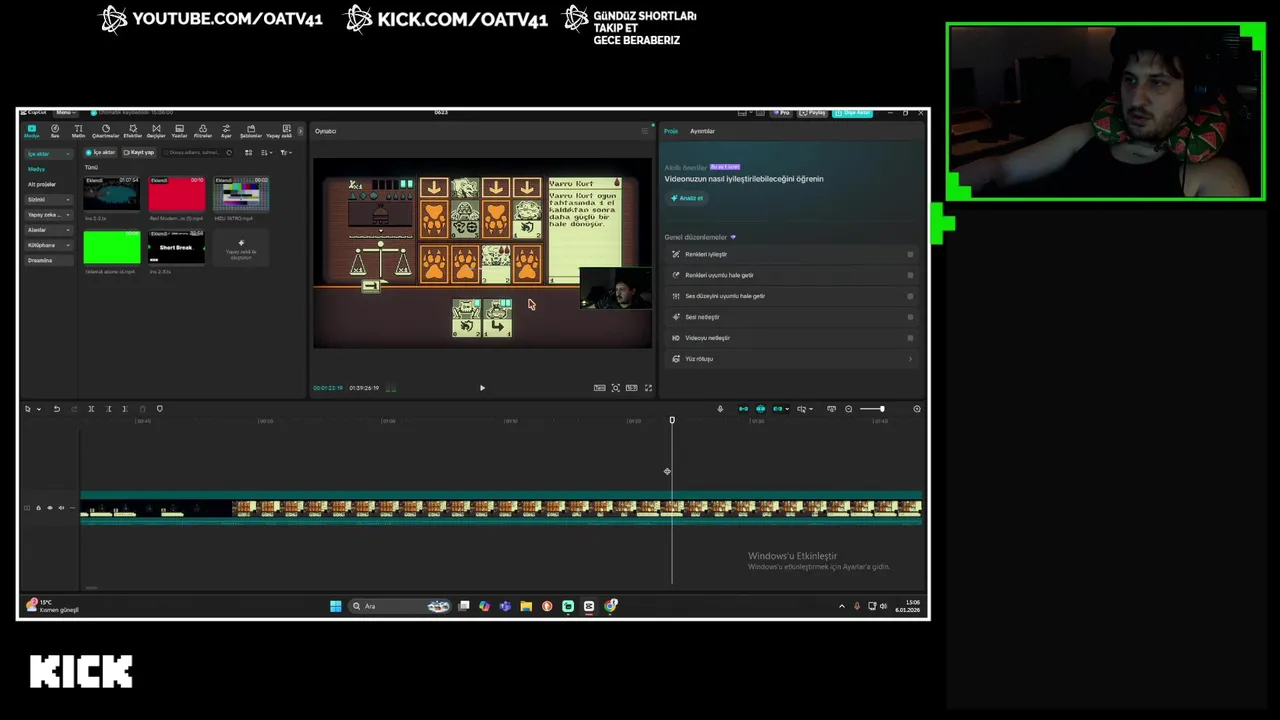Open the Efektler effects panel
The image size is (1280, 720).
point(132,131)
